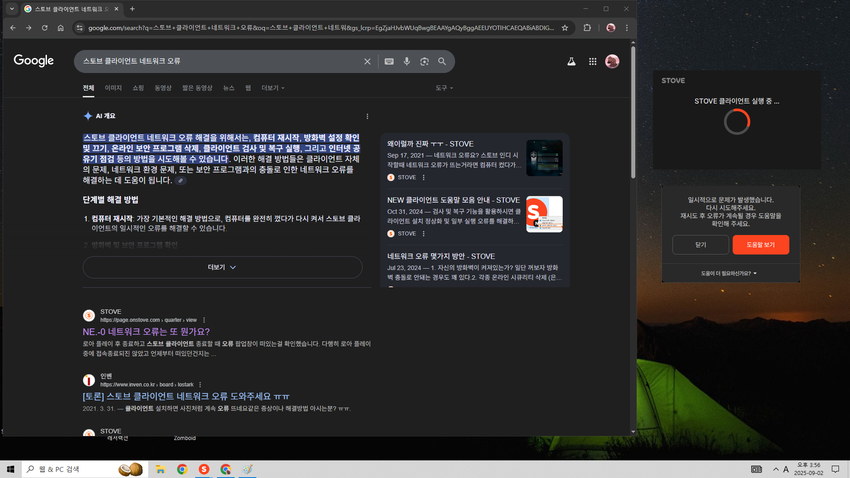850x478 pixels.
Task: Click taskbar 웹 & PC 검색 box
Action: point(83,469)
